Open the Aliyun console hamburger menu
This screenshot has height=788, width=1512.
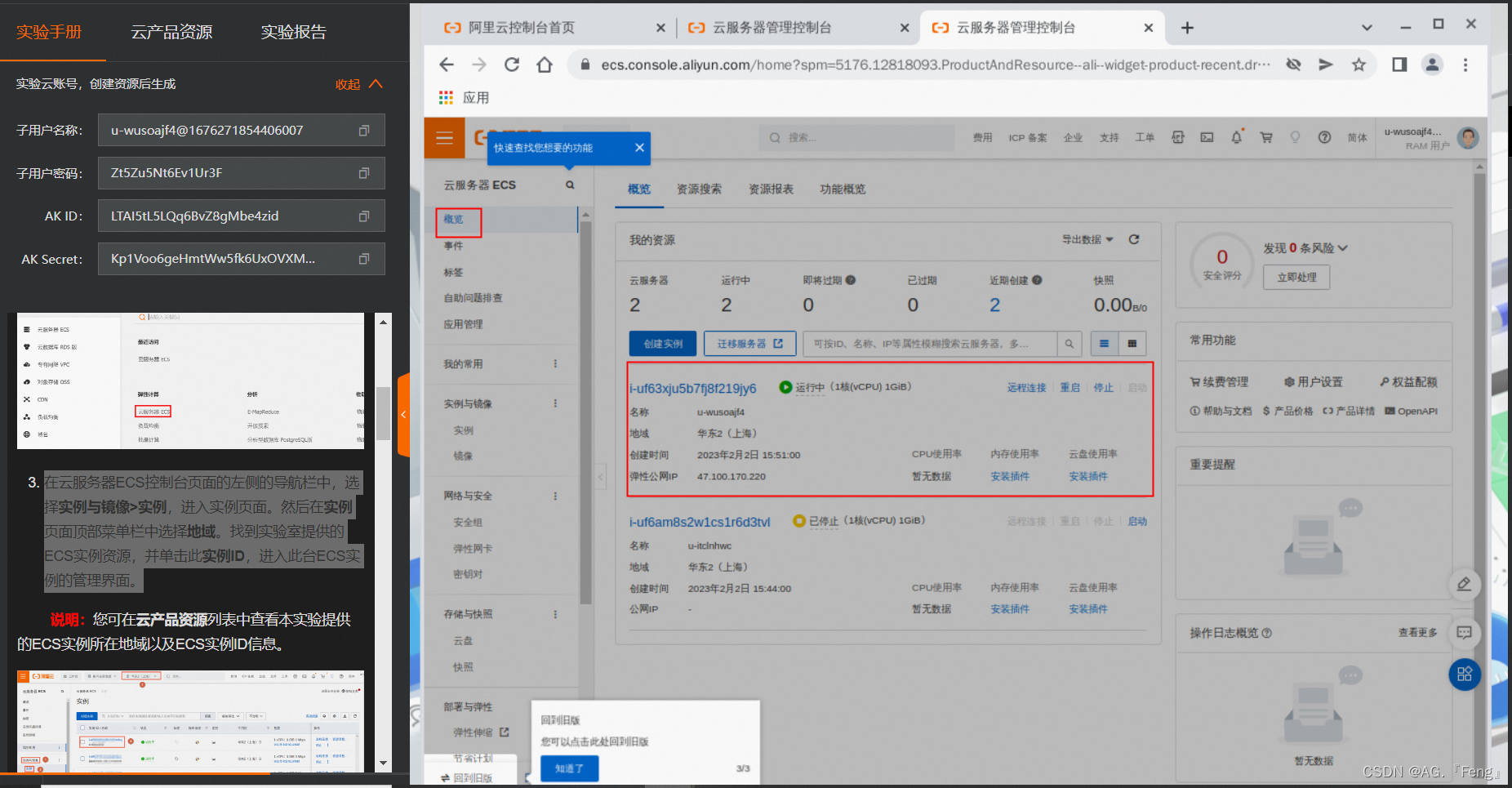point(444,137)
